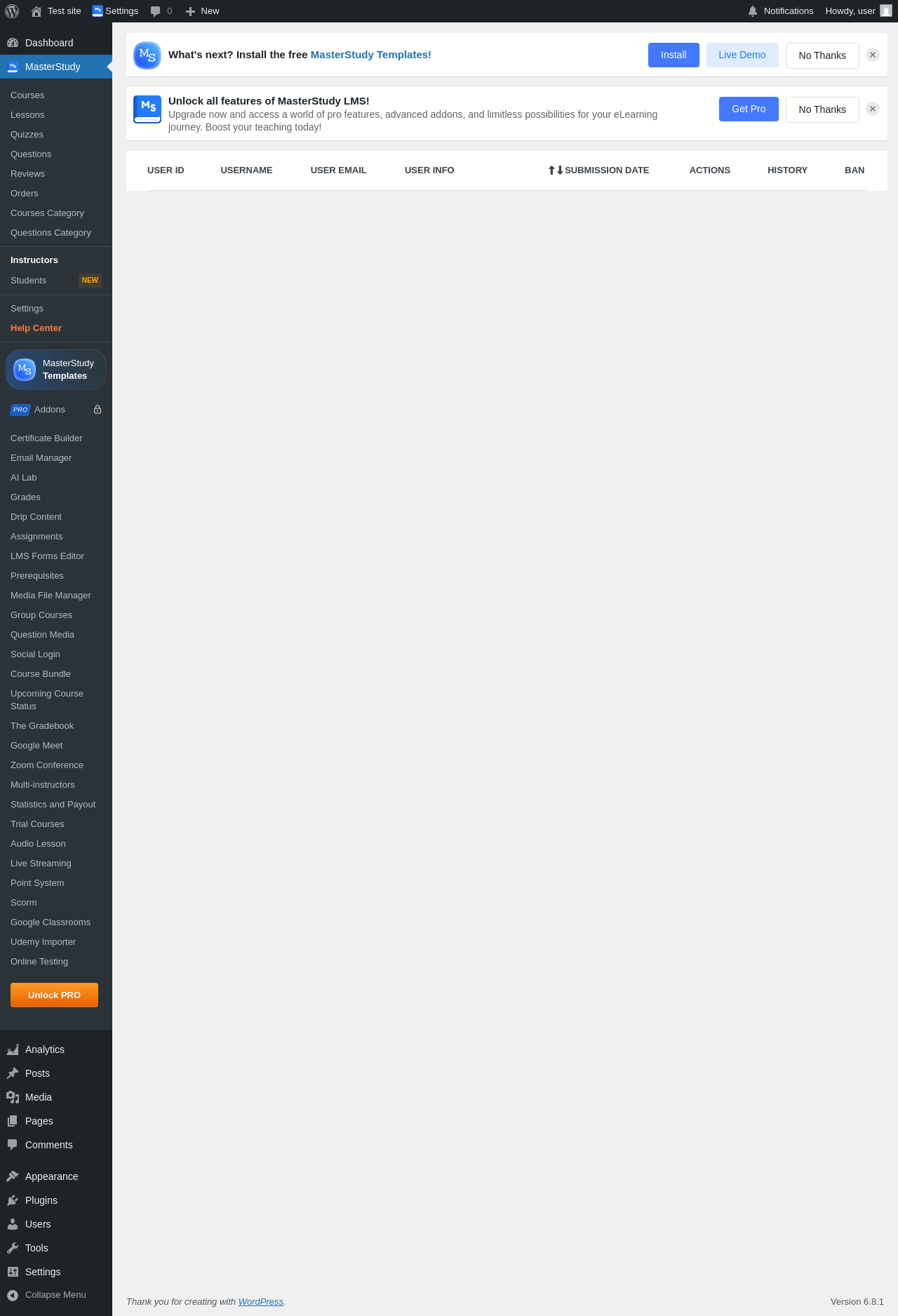Open the Notifications bell icon
The height and width of the screenshot is (1316, 898).
pos(753,11)
